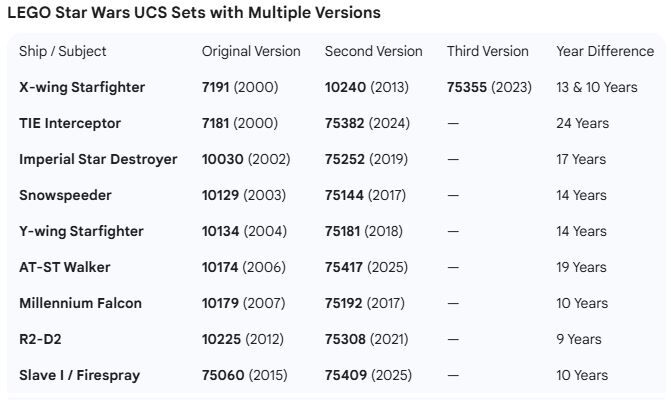Screen dimensions: 671x400
Task: Select set 75382 (2024) cell
Action: coord(367,123)
